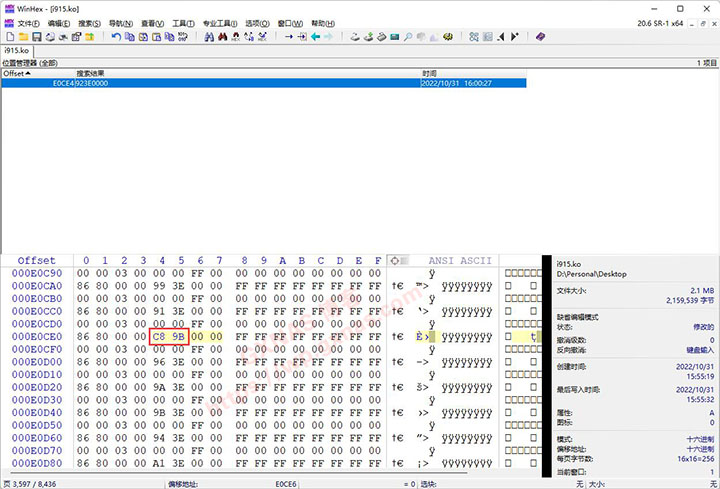Sort results by the Offset column header
Image resolution: width=720 pixels, height=489 pixels.
point(18,73)
